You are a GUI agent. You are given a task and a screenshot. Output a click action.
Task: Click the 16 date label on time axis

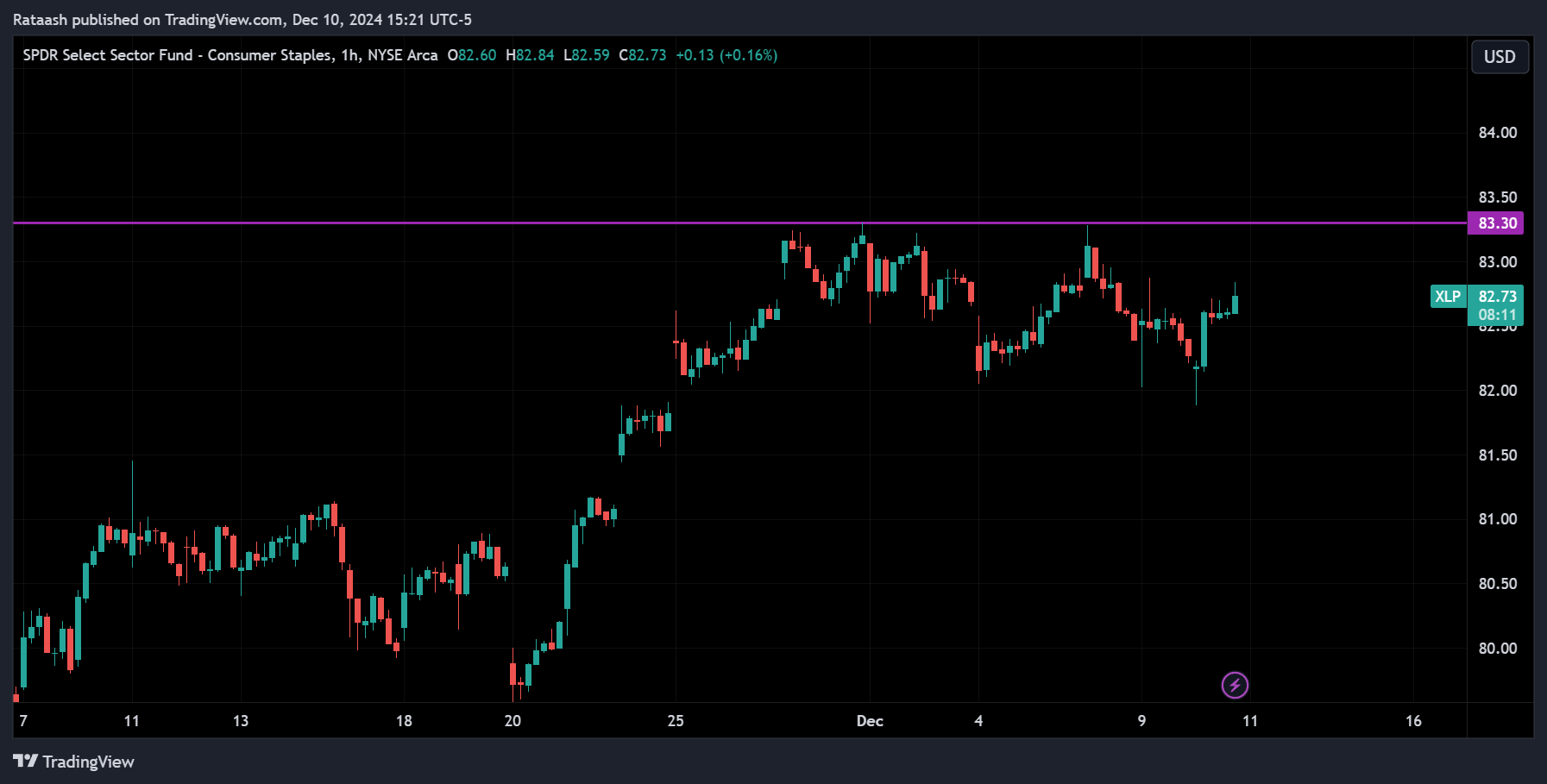pos(1413,721)
